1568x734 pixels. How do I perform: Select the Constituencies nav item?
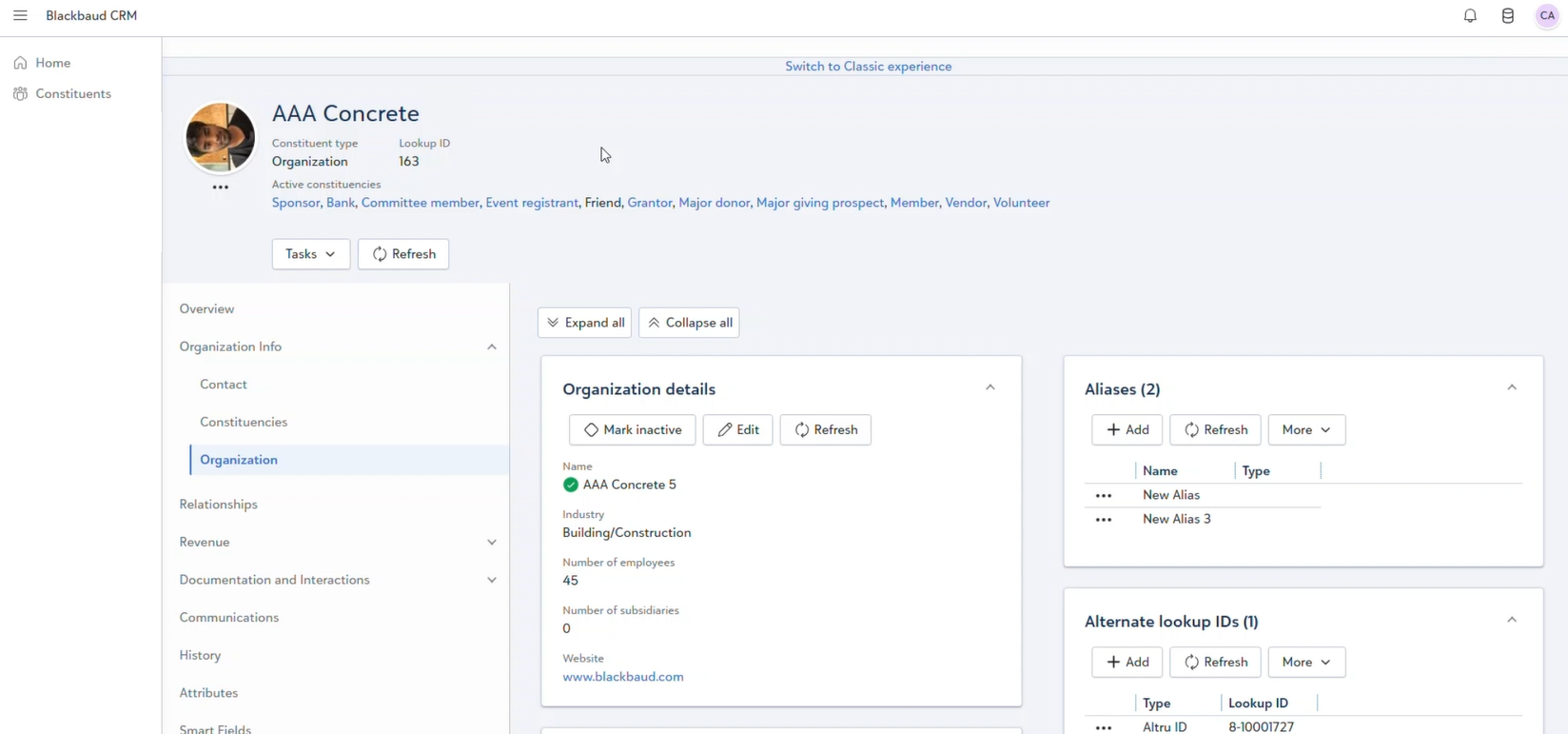pyautogui.click(x=244, y=422)
